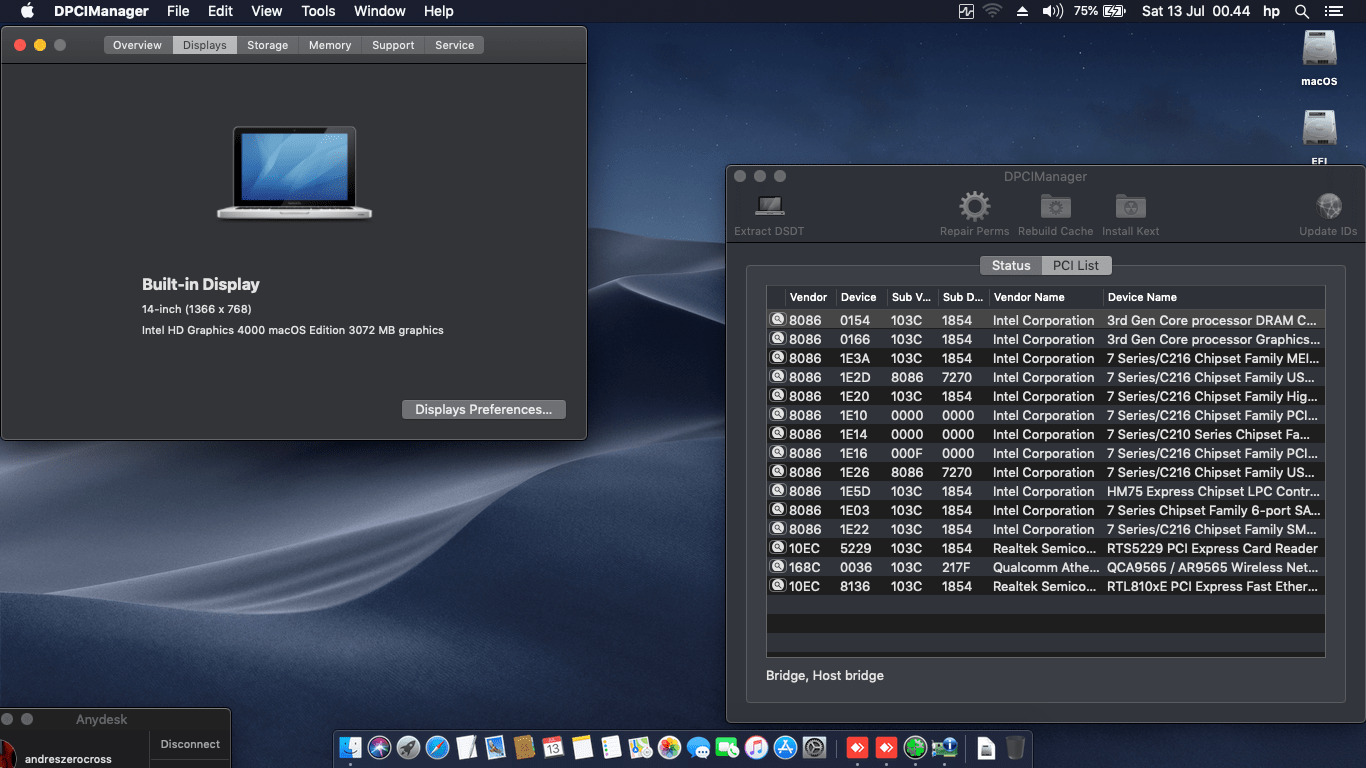Click the Rebuild Cache folder icon
This screenshot has width=1366, height=768.
point(1056,207)
